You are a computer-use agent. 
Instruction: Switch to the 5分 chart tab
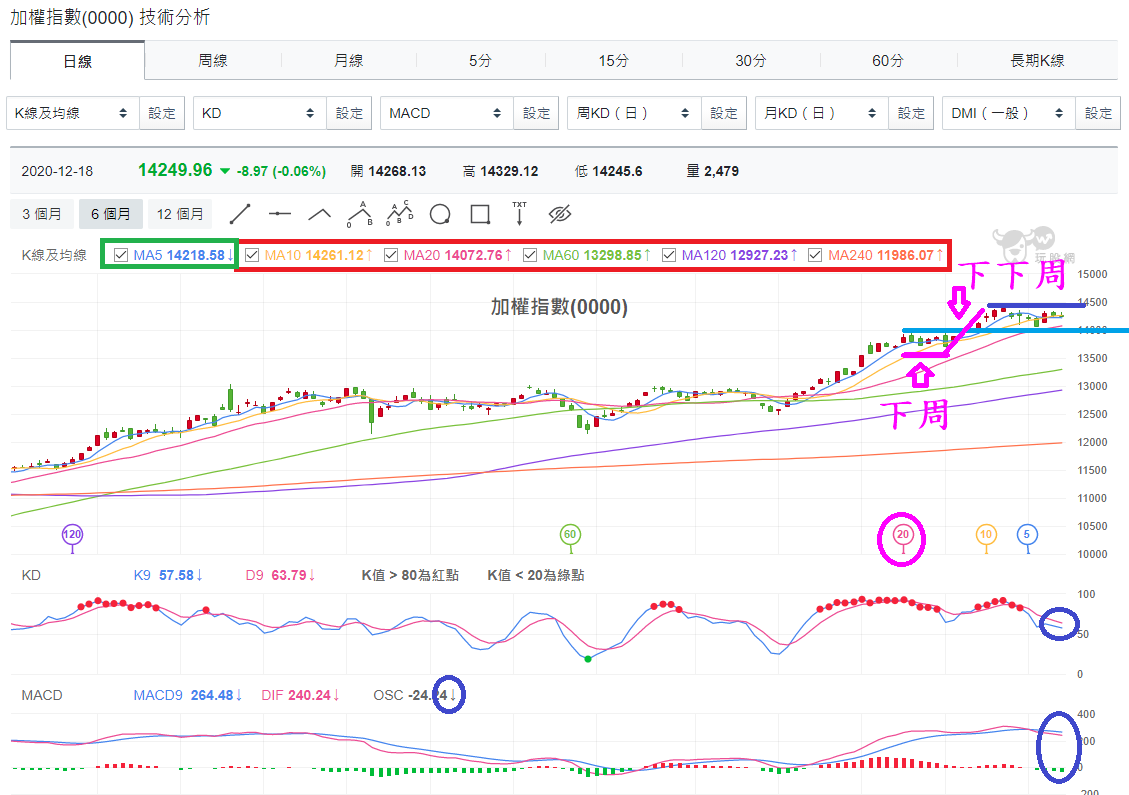[480, 60]
